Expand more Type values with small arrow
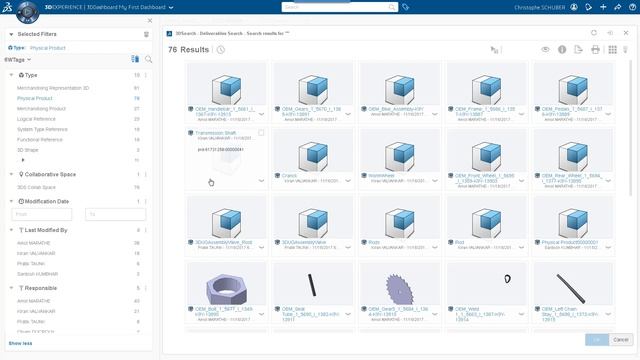The width and height of the screenshot is (640, 360). pyautogui.click(x=23, y=160)
